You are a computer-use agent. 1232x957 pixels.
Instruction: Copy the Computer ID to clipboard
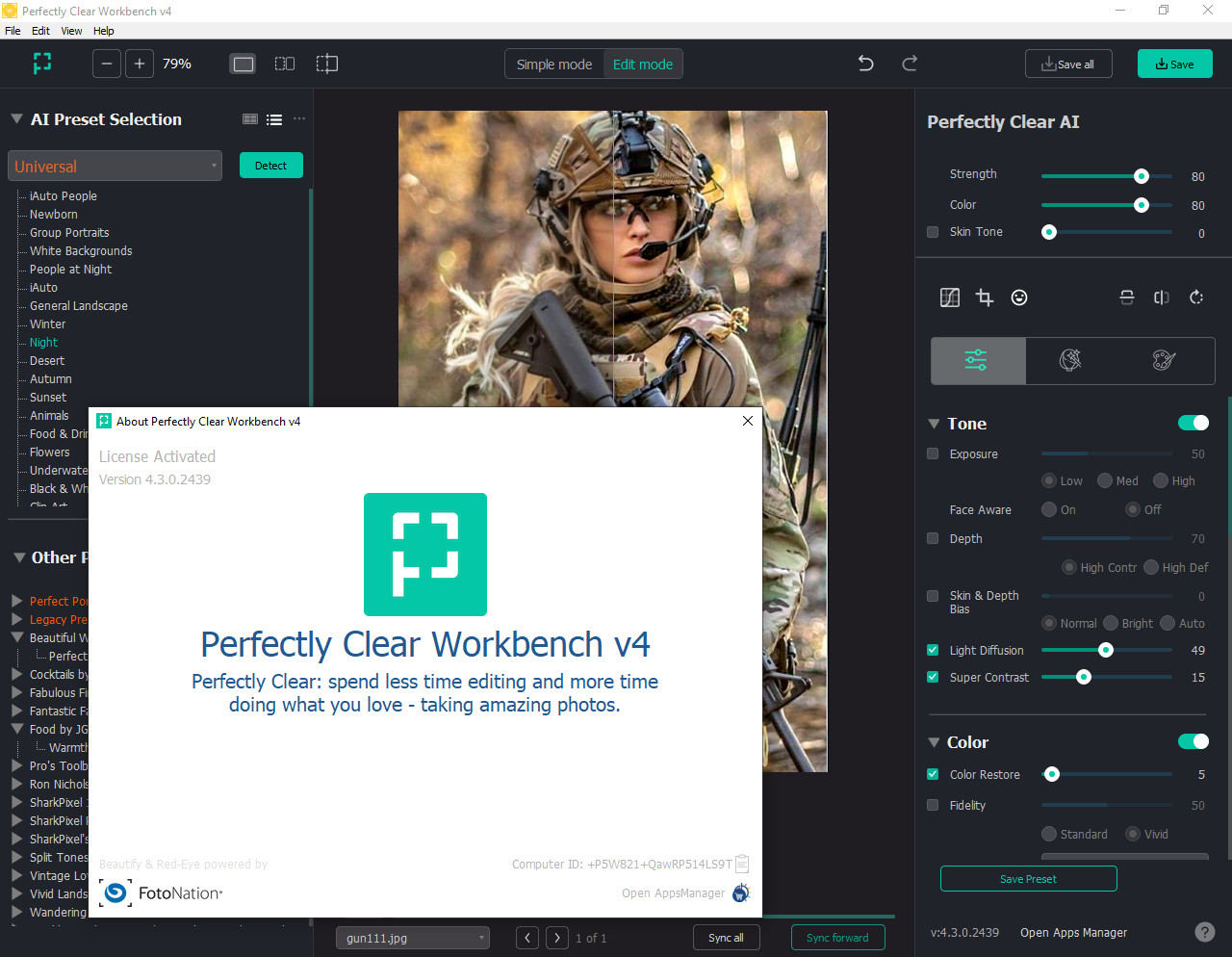pyautogui.click(x=742, y=864)
